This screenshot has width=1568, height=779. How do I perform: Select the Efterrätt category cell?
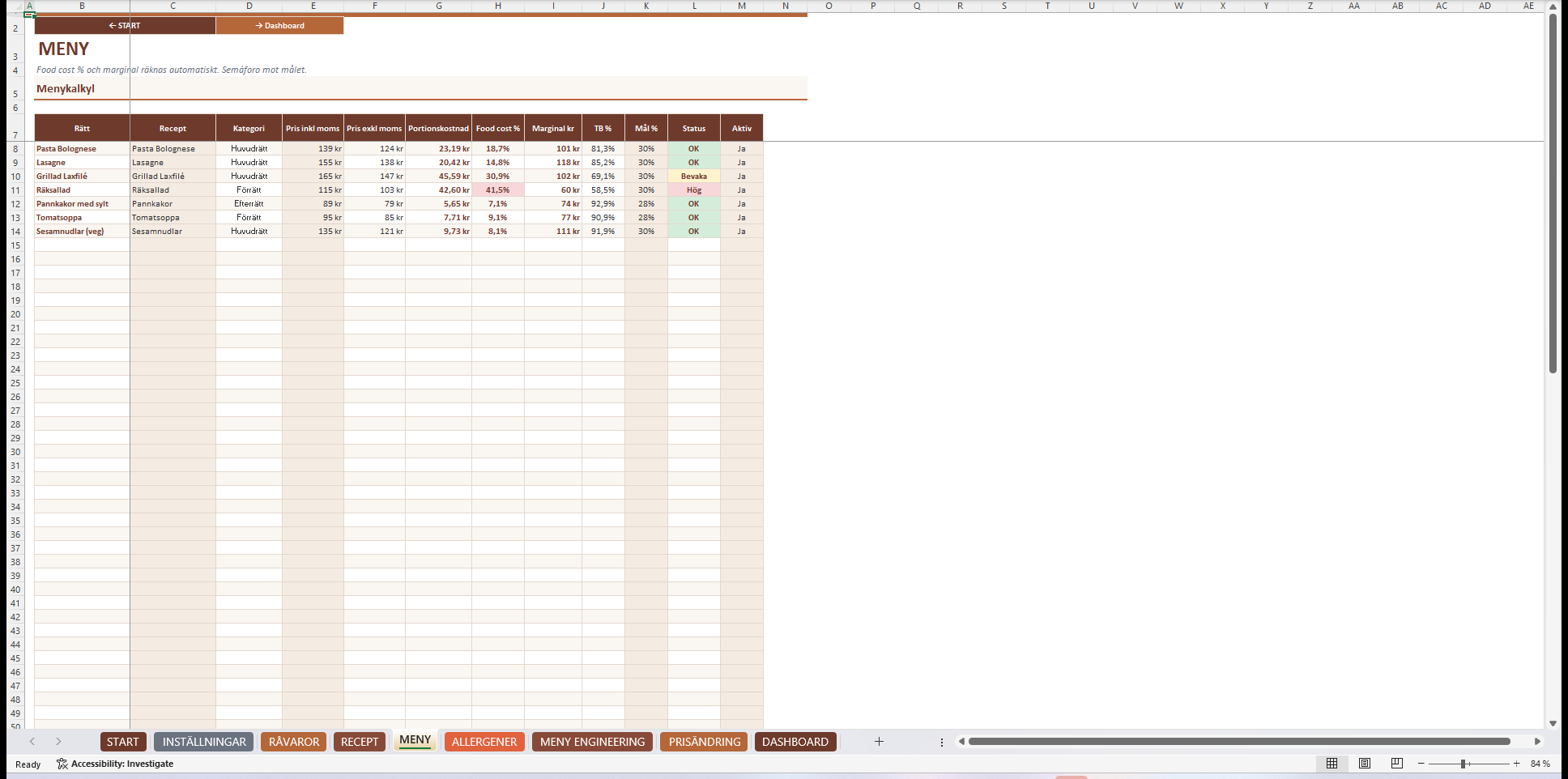pyautogui.click(x=249, y=204)
